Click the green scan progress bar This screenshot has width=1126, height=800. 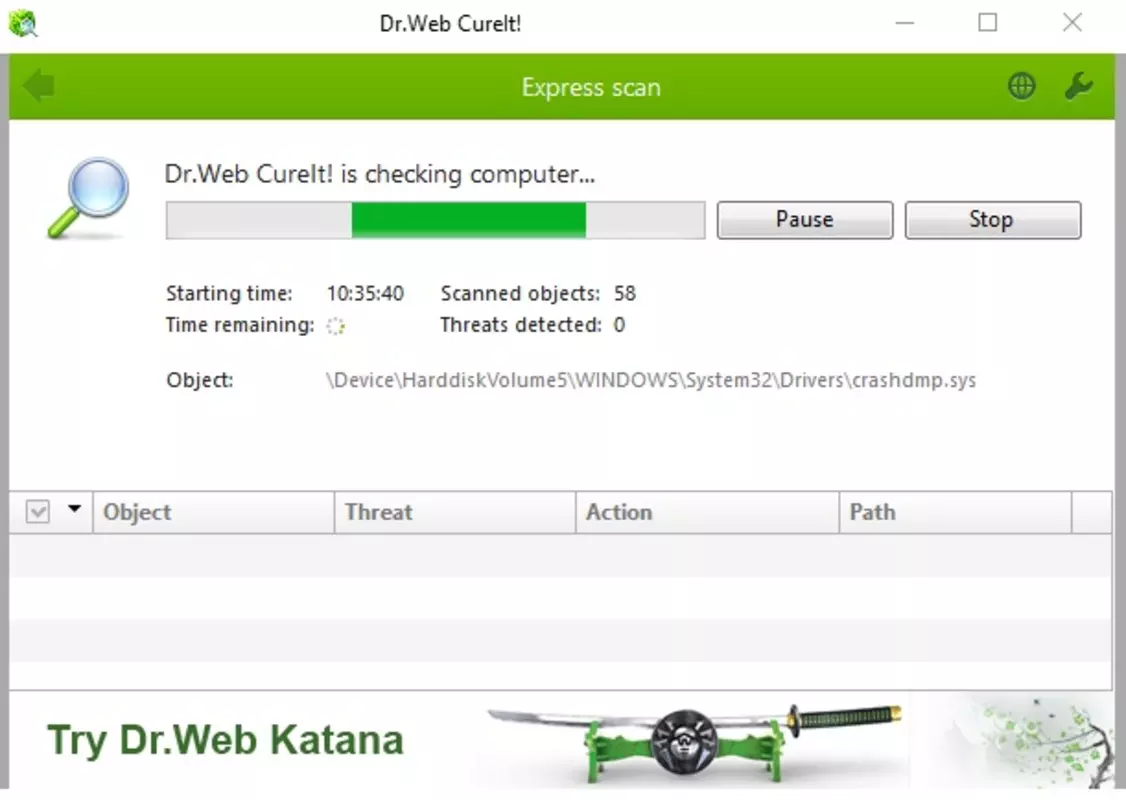point(435,220)
